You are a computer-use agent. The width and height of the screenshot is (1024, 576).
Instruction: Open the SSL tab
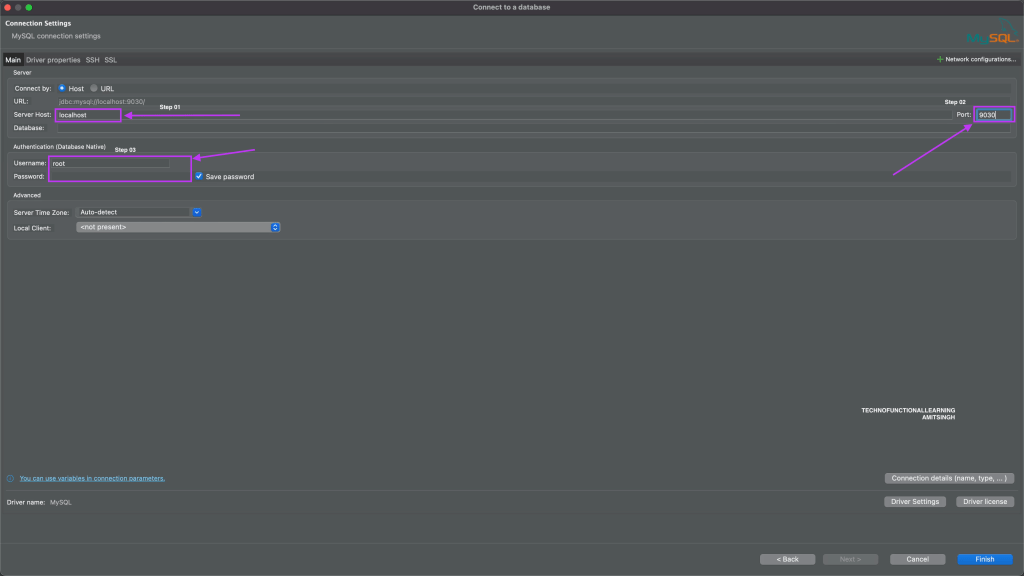[111, 60]
